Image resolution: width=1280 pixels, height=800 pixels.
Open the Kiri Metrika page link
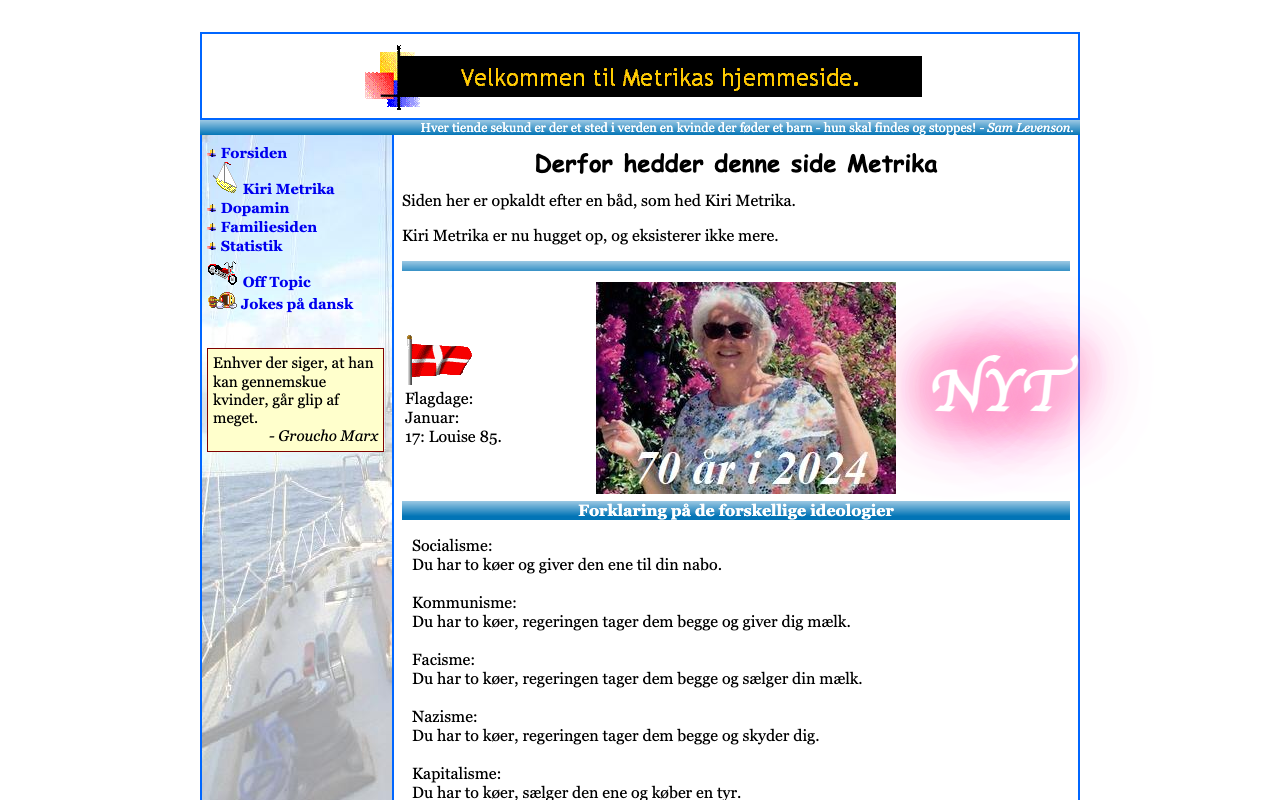point(288,189)
